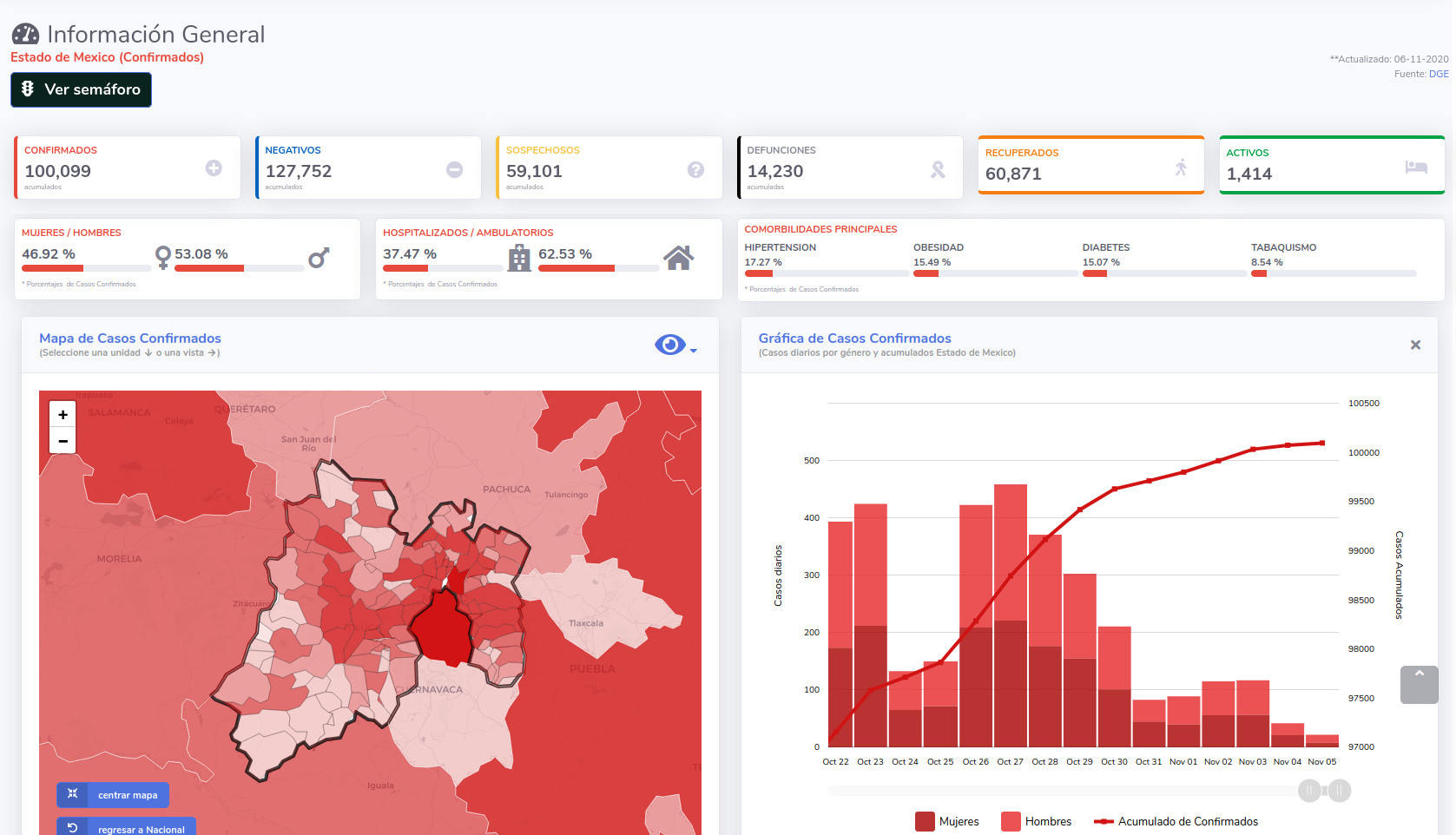The image size is (1456, 835).
Task: Click the 37.47 % hospitalizados percentage
Action: pos(410,254)
